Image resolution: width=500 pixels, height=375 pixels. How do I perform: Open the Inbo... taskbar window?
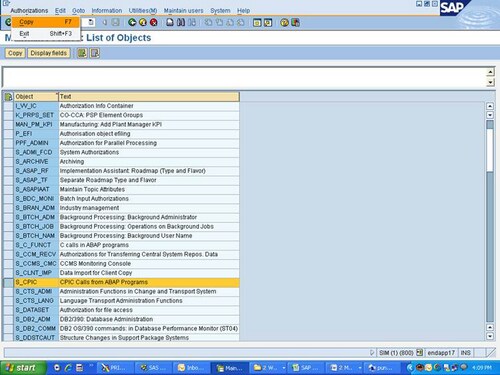[191, 368]
